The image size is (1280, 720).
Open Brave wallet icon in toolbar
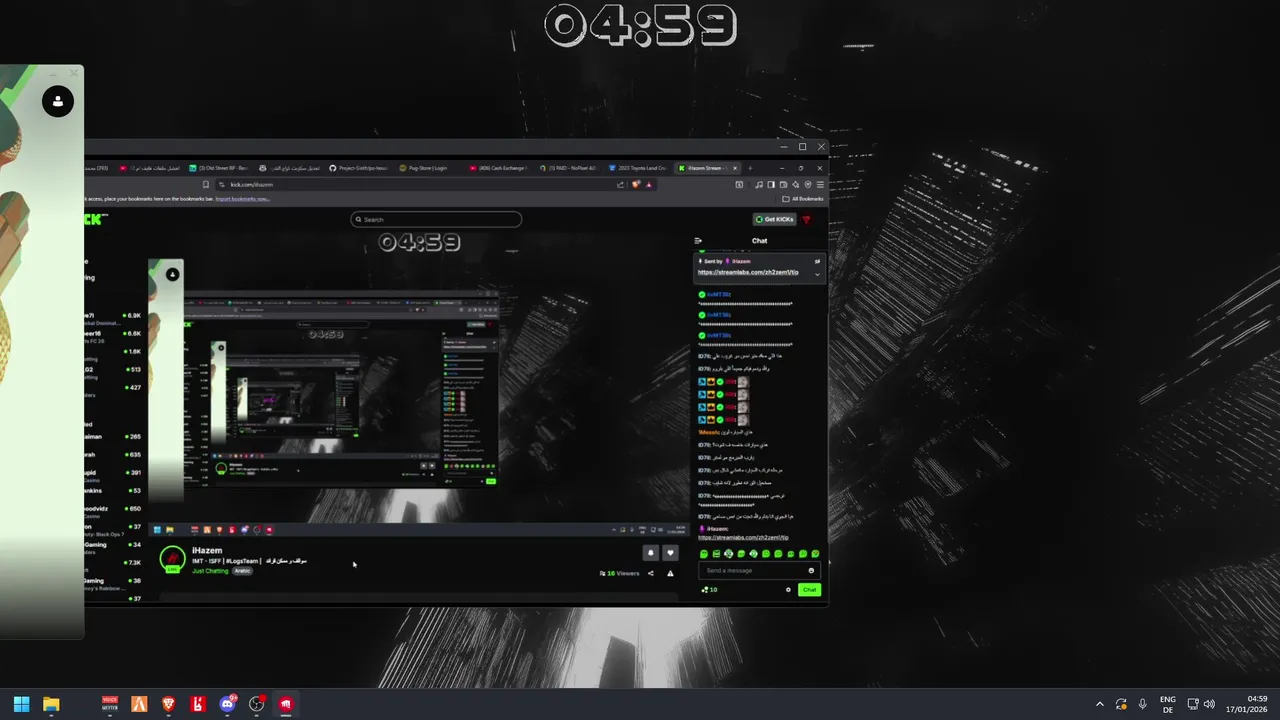click(783, 184)
